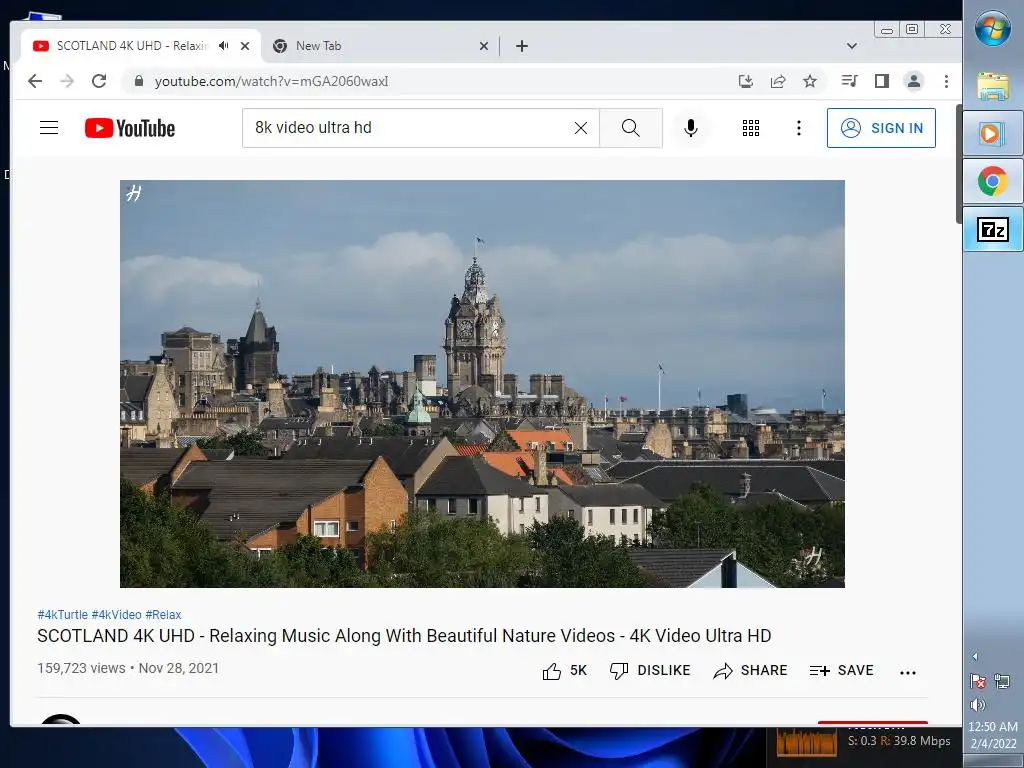Close the SCOTLAND 4K UHD tab
Viewport: 1024px width, 768px height.
(x=245, y=46)
